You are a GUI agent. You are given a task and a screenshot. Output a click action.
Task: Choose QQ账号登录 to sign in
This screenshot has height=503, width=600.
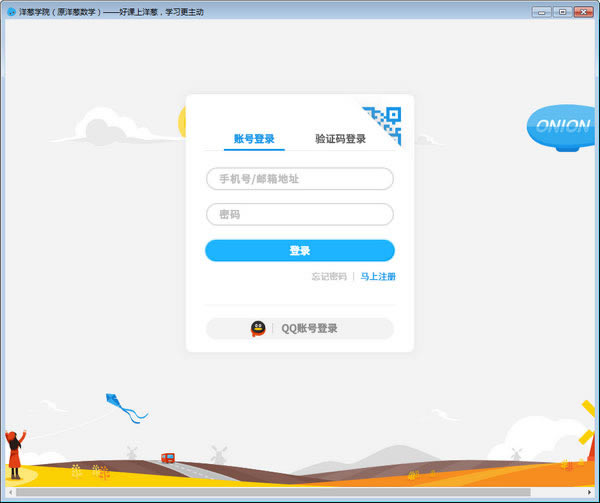pos(300,329)
